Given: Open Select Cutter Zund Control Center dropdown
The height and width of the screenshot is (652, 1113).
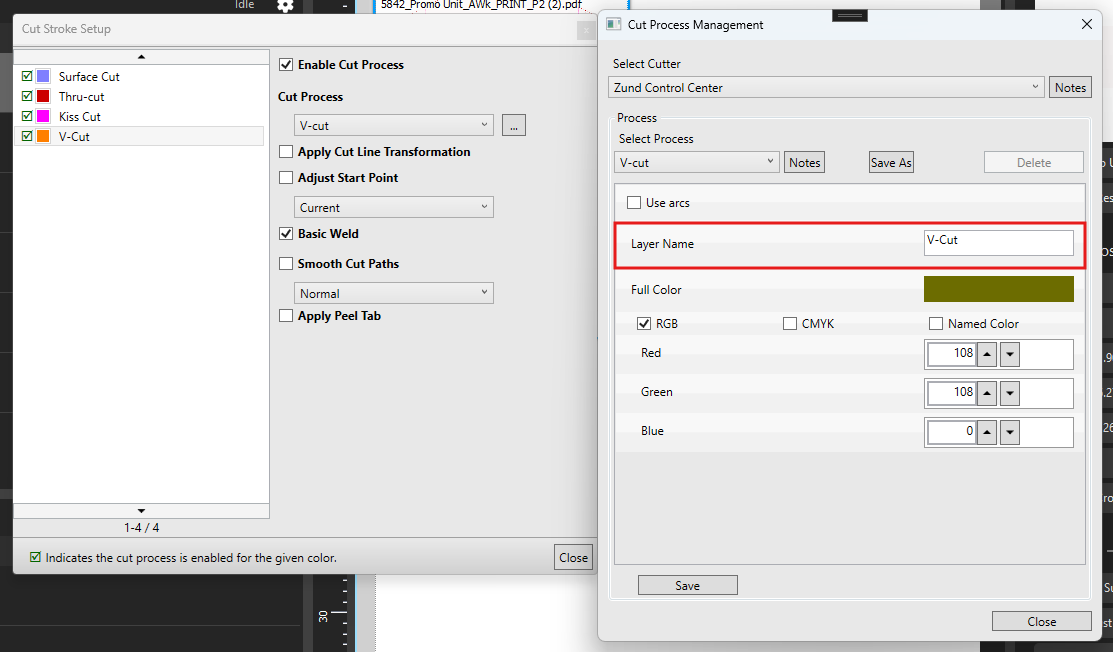Looking at the screenshot, I should [x=826, y=87].
